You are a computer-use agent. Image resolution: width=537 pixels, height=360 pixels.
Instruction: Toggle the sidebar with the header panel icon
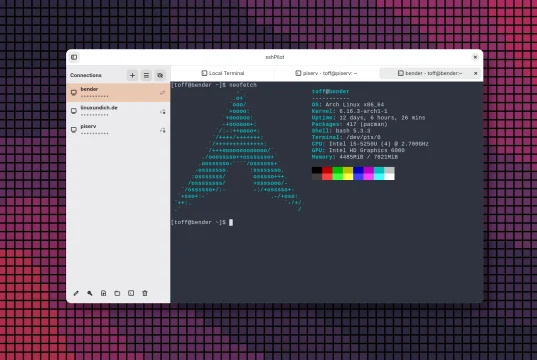point(74,57)
